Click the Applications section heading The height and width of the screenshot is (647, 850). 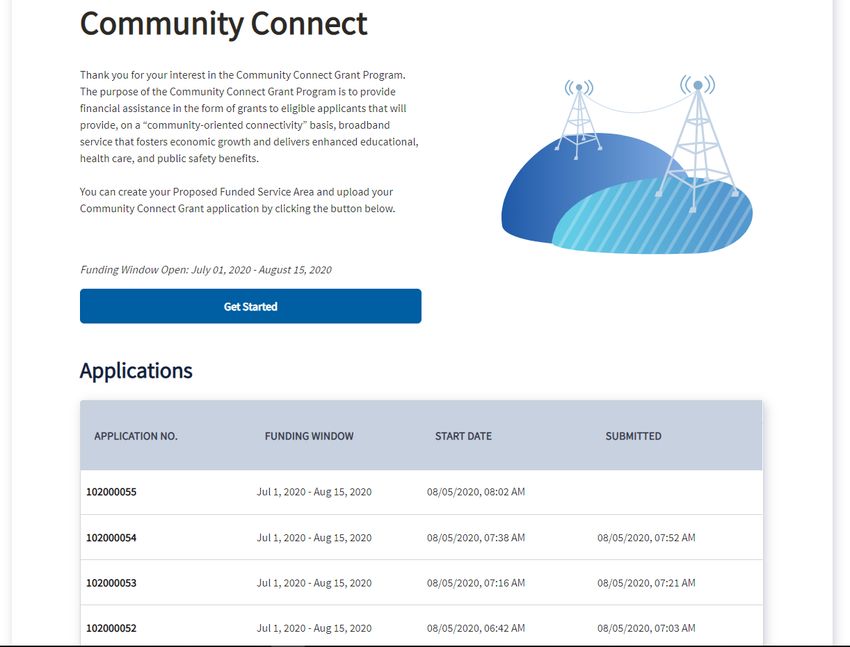(136, 371)
